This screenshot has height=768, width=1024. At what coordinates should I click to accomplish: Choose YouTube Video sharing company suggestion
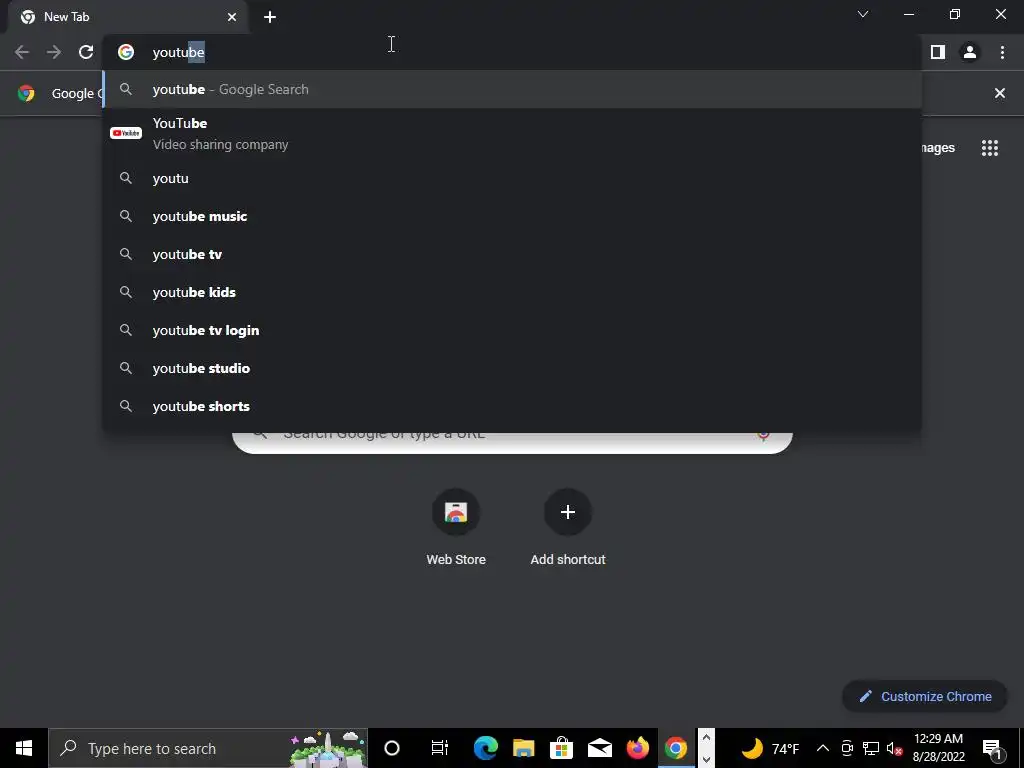pyautogui.click(x=513, y=134)
